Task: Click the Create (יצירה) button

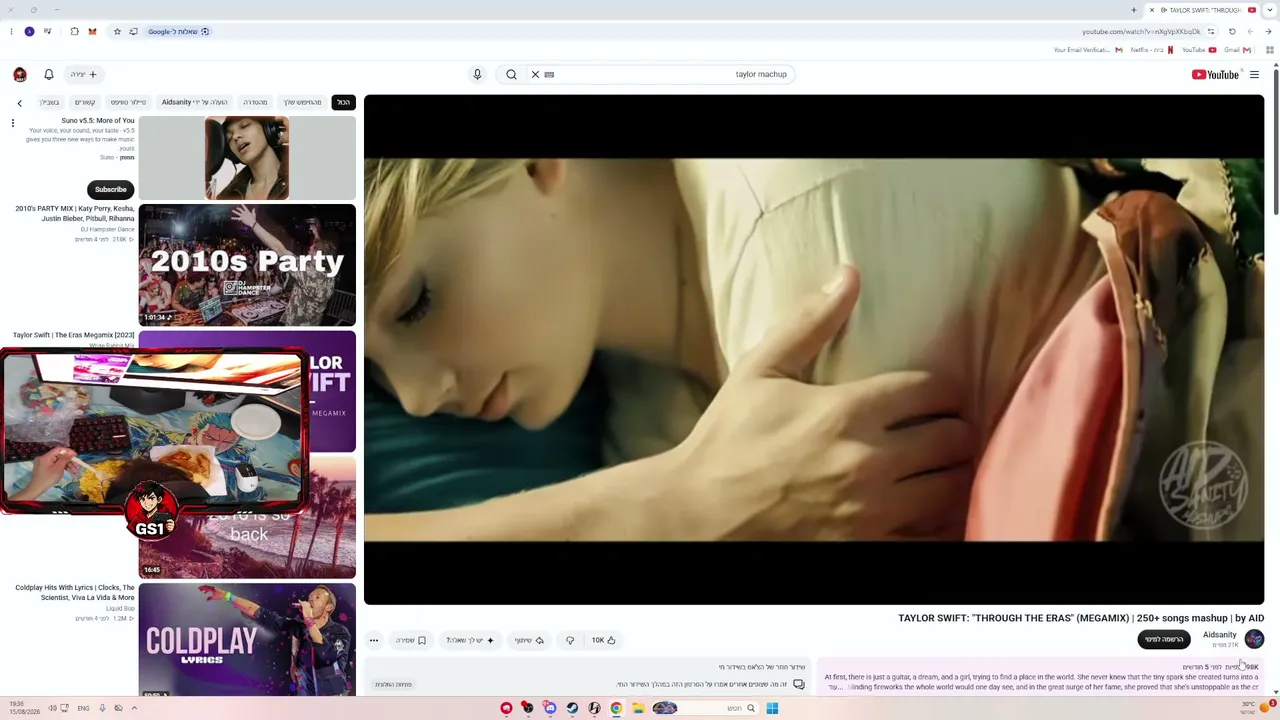Action: (x=83, y=74)
